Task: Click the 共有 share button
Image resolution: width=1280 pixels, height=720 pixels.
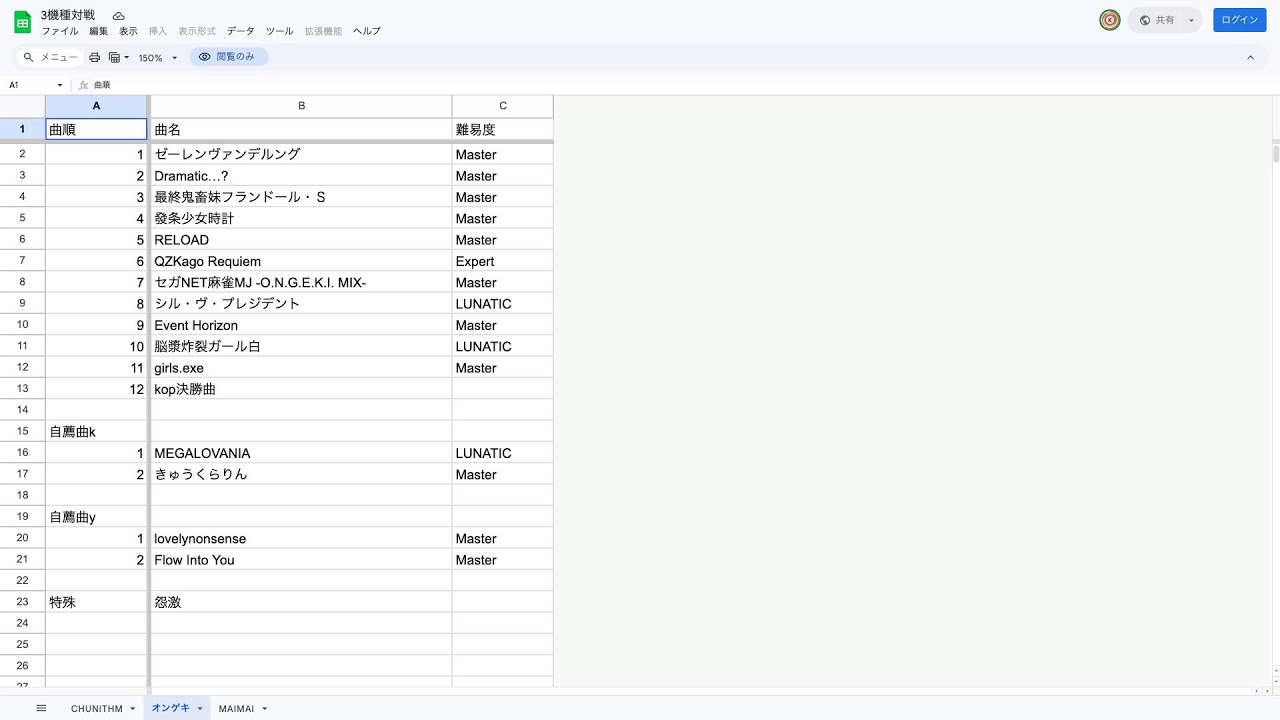Action: pos(1157,20)
